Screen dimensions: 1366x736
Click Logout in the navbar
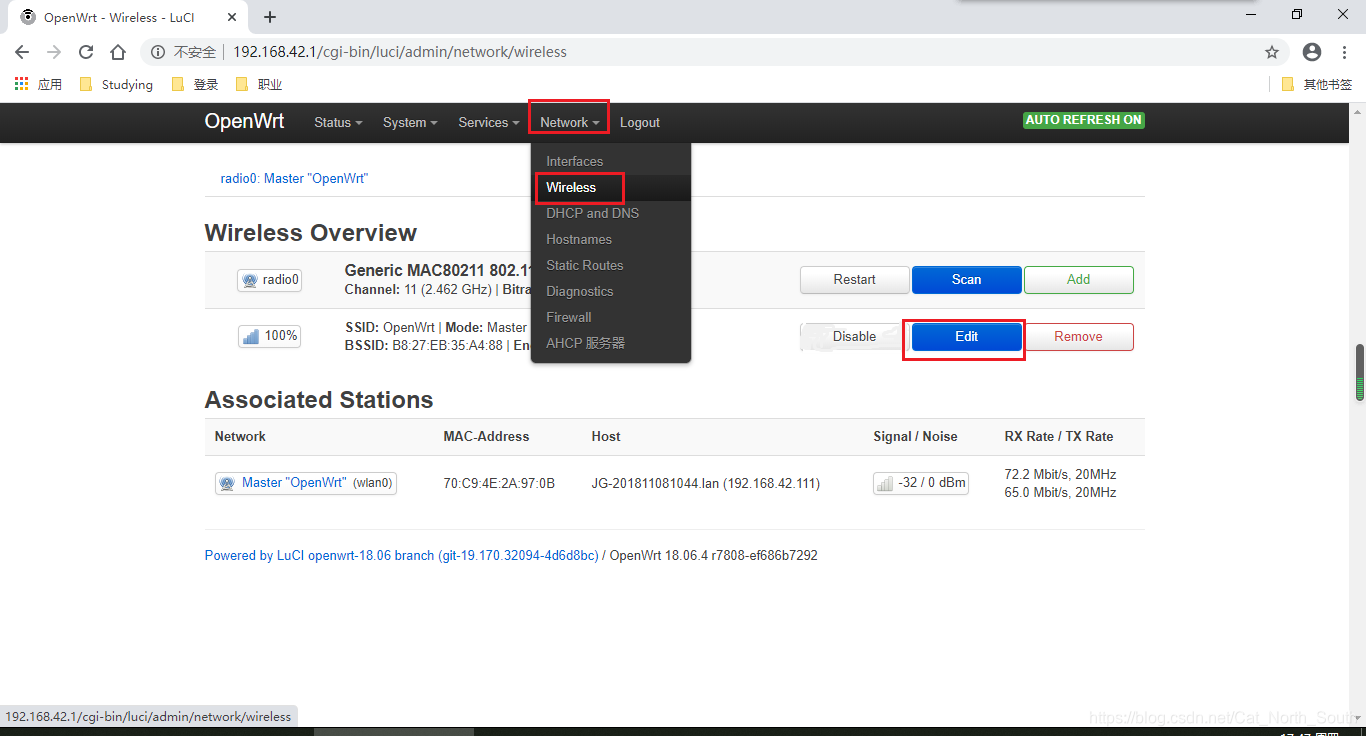click(x=640, y=122)
